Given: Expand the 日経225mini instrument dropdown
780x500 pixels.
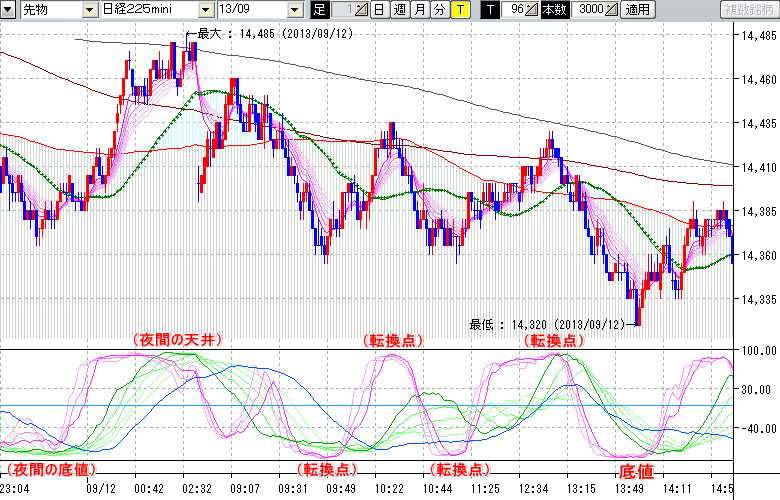Looking at the screenshot, I should (x=206, y=10).
